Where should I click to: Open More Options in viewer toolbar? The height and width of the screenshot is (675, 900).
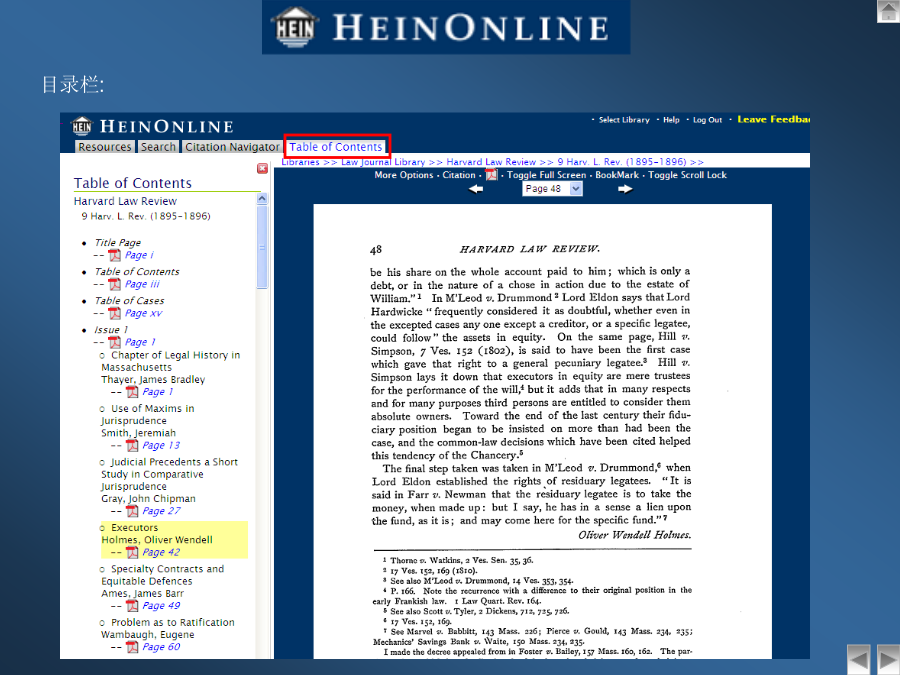pos(404,175)
